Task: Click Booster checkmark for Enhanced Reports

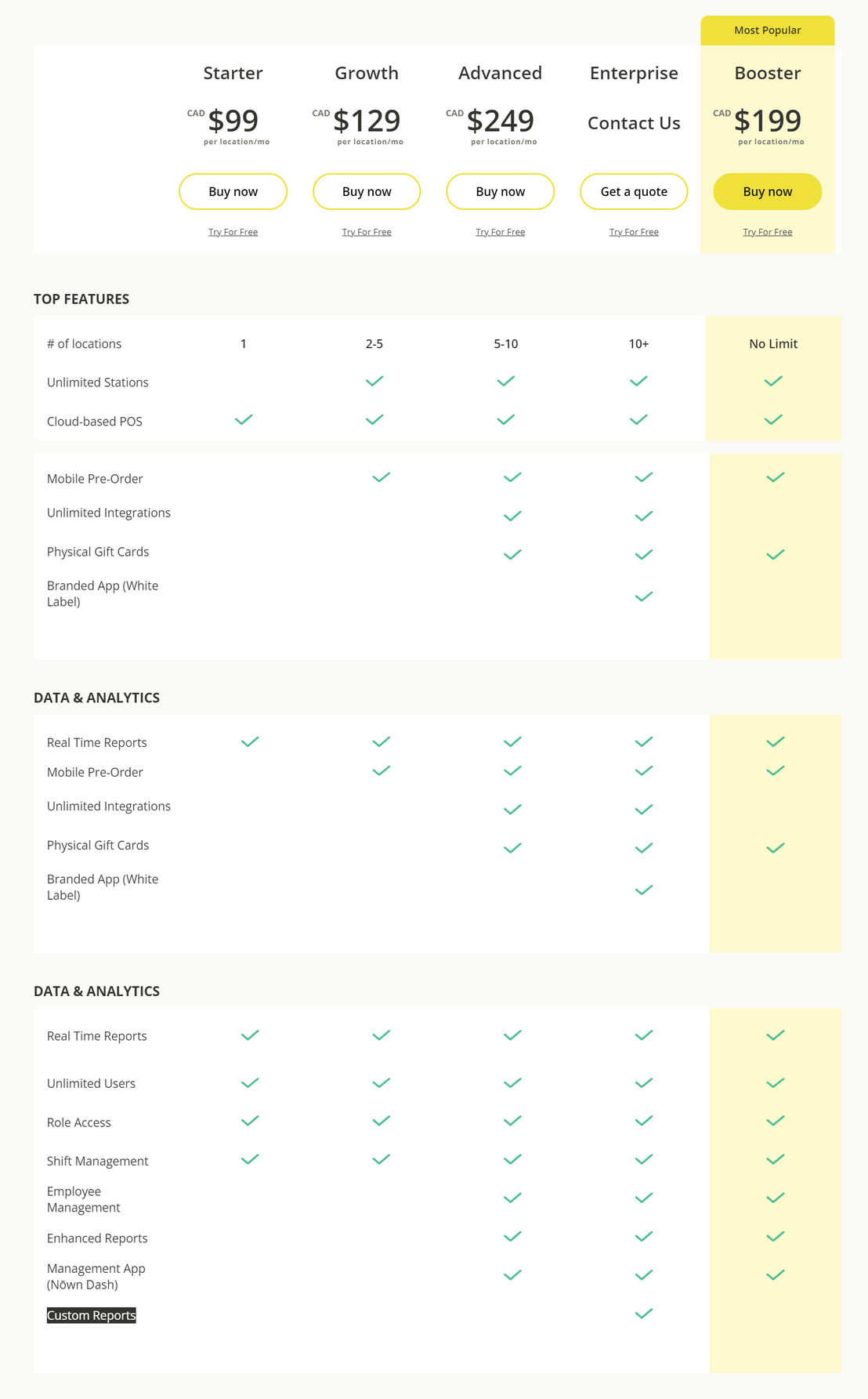Action: coord(776,1237)
